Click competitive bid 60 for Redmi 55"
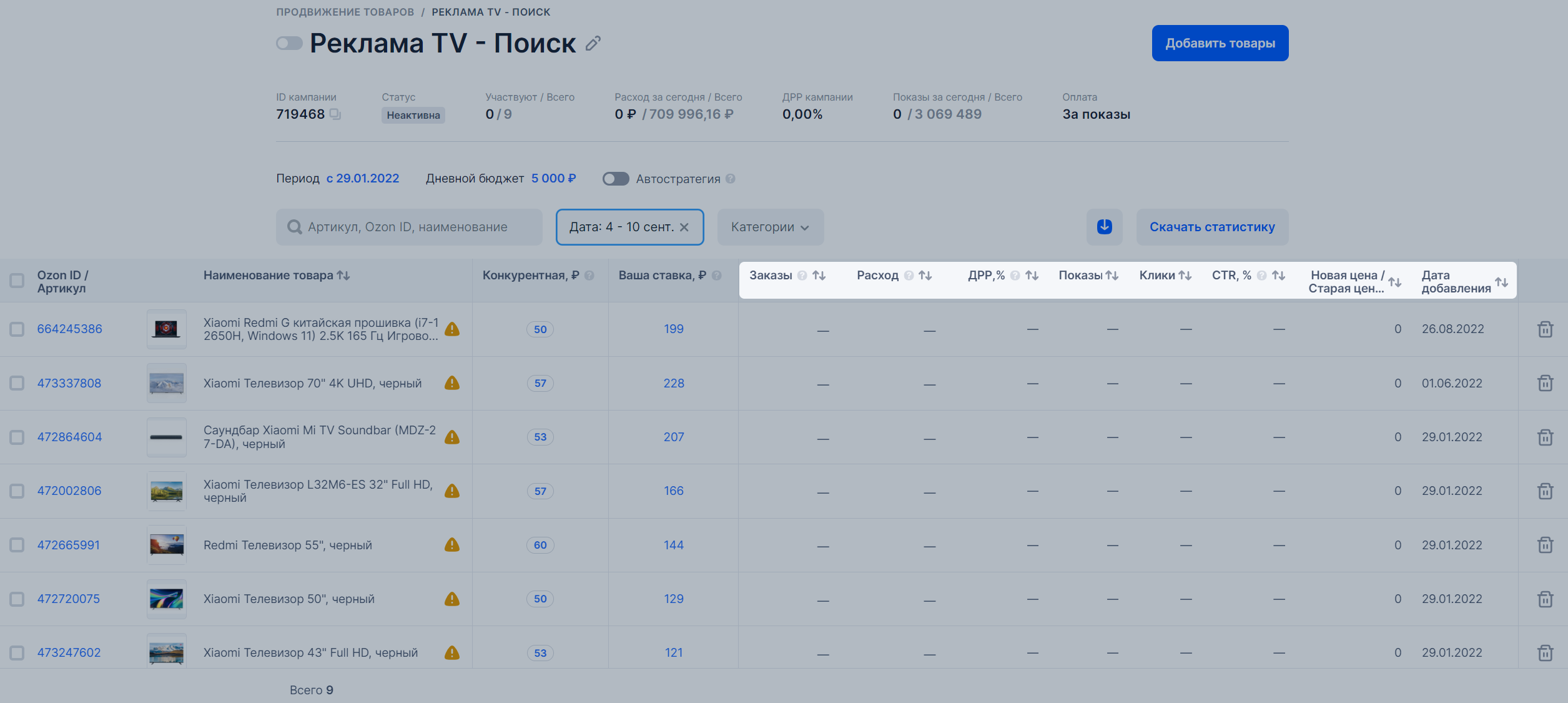1568x703 pixels. click(x=540, y=545)
